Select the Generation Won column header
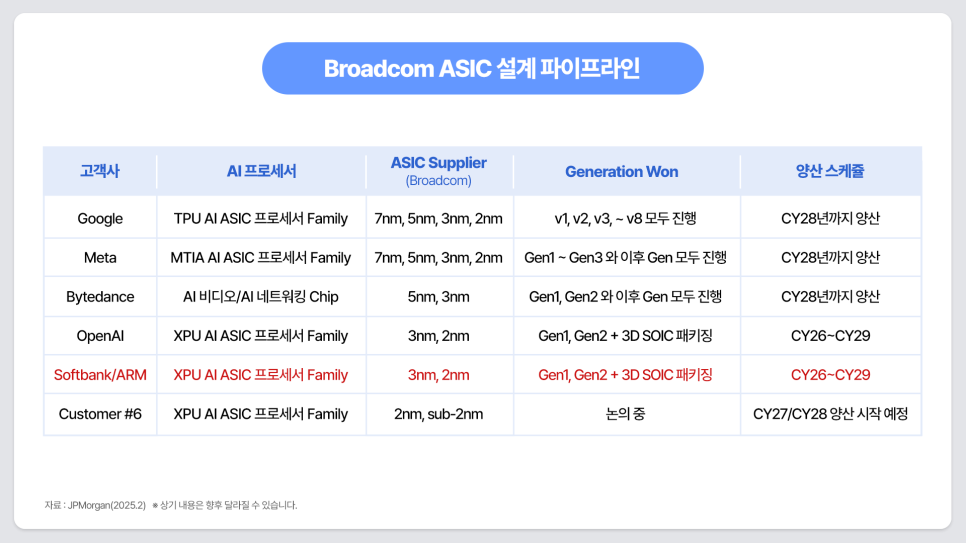 pyautogui.click(x=622, y=171)
